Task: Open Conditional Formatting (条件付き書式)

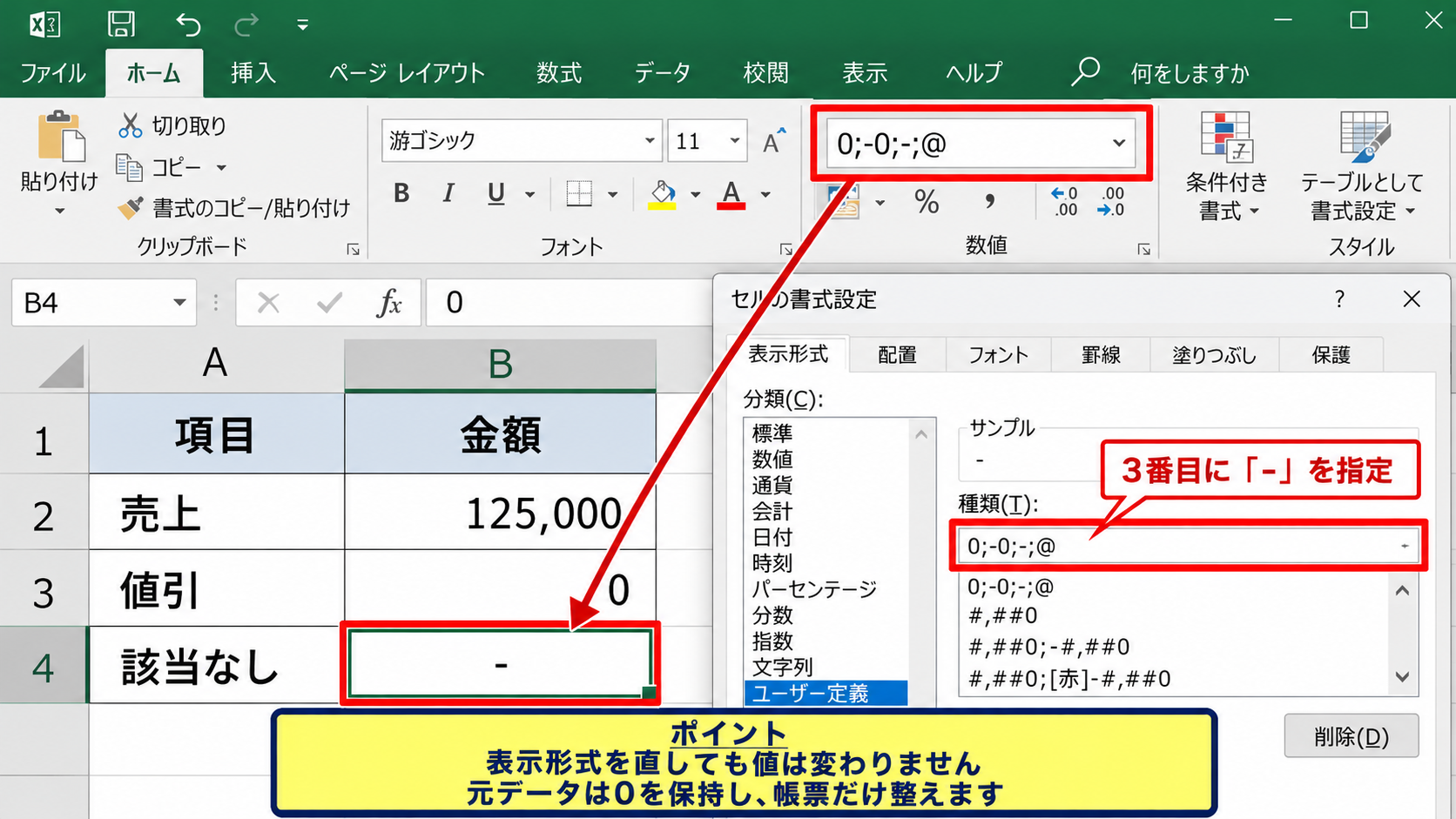Action: (x=1226, y=165)
